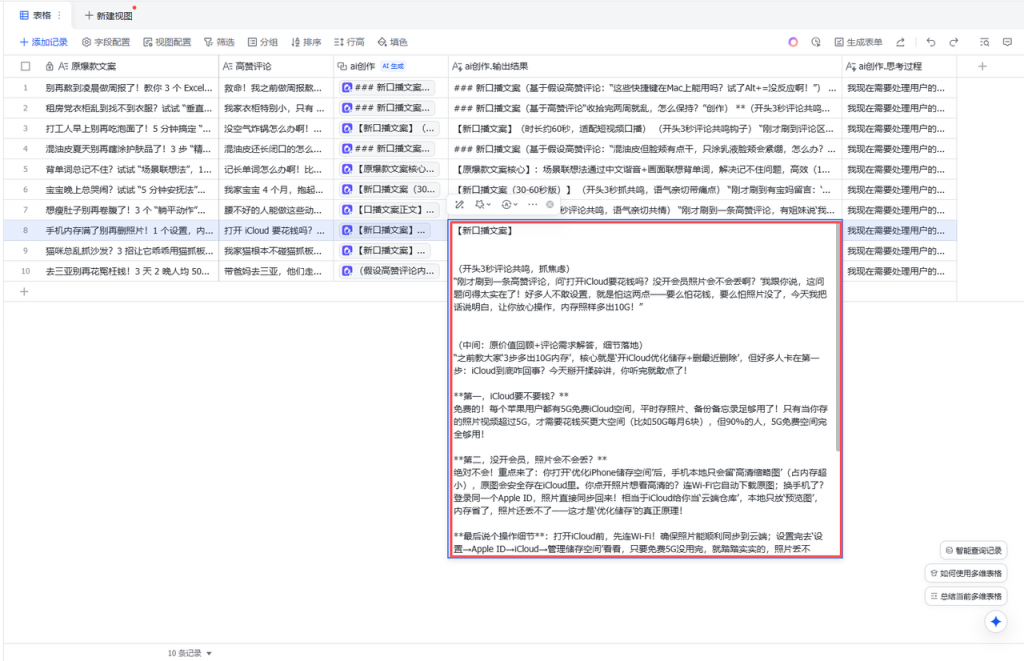Expand the 10 条记录 record count dropdown

click(x=190, y=653)
